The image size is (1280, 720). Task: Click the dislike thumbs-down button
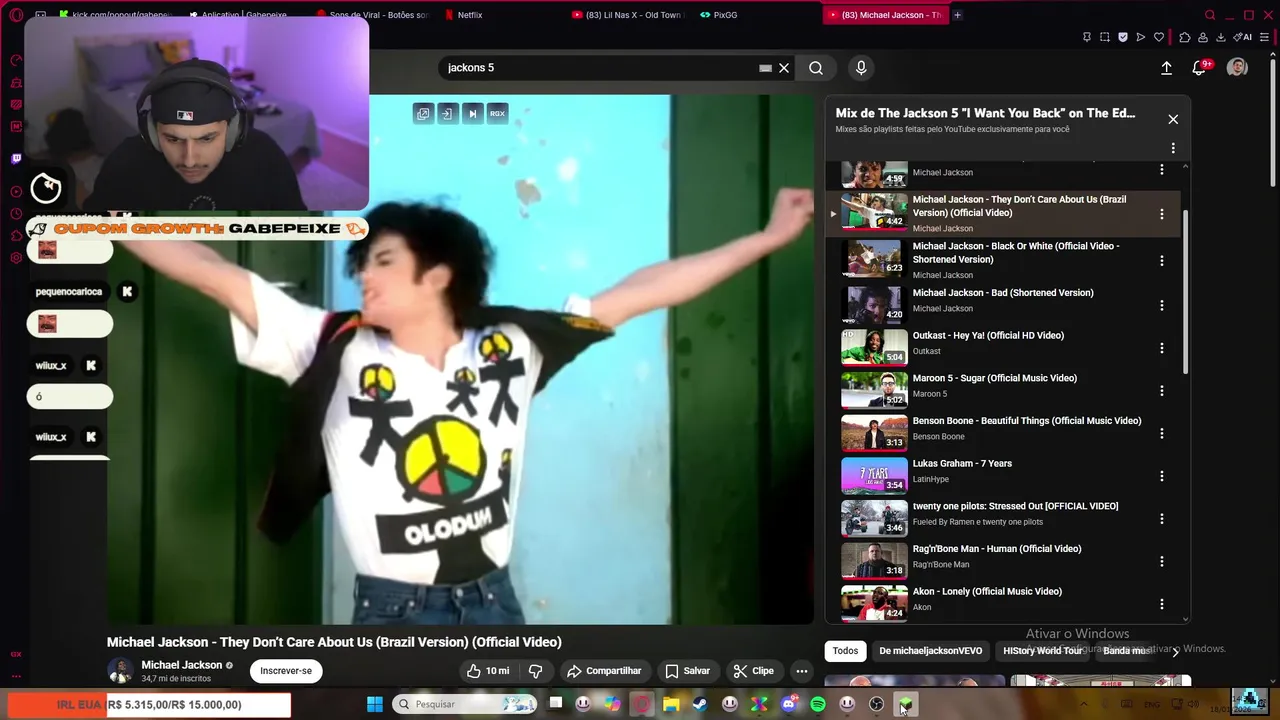coord(535,671)
